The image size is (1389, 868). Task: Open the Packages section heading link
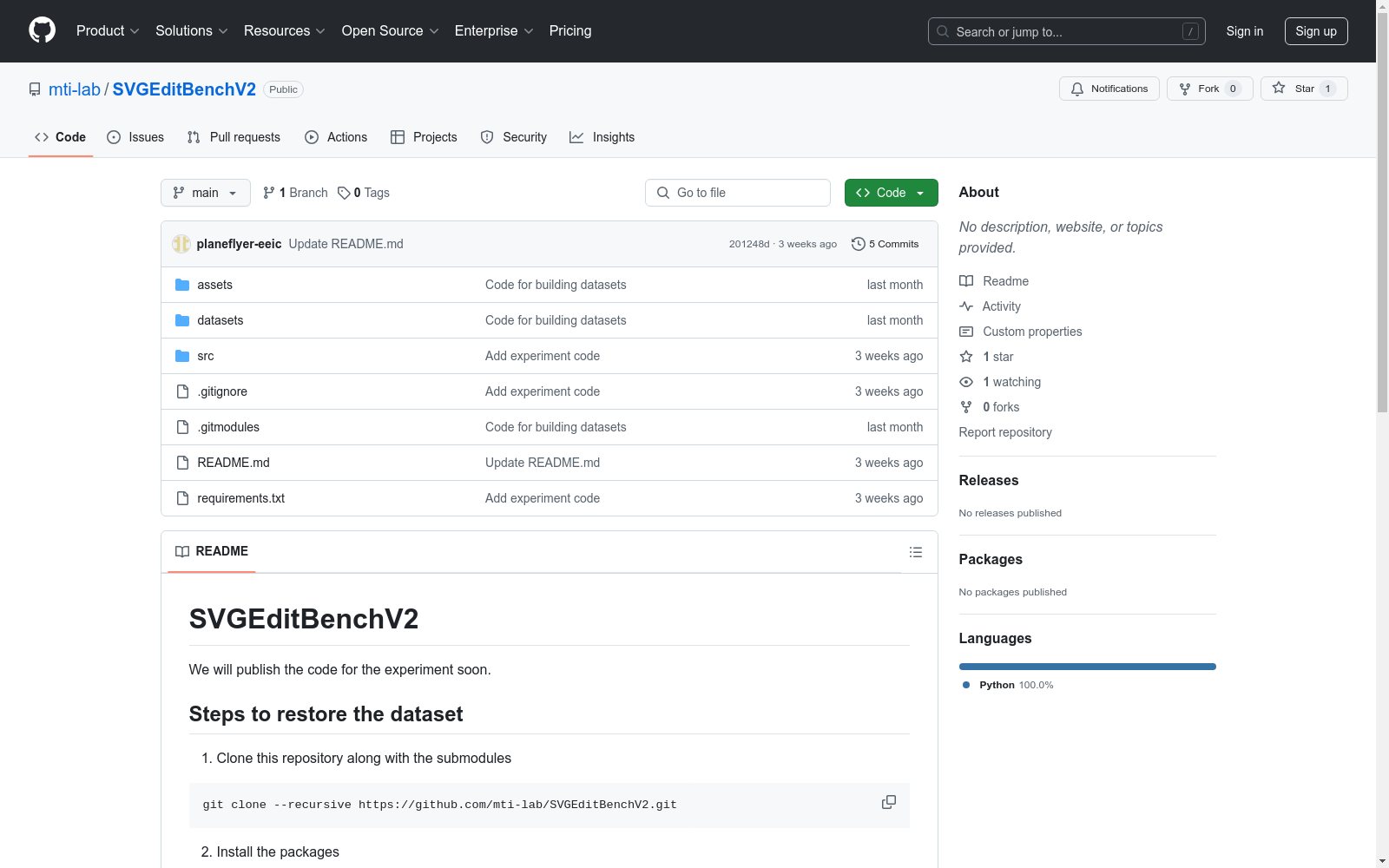click(991, 559)
